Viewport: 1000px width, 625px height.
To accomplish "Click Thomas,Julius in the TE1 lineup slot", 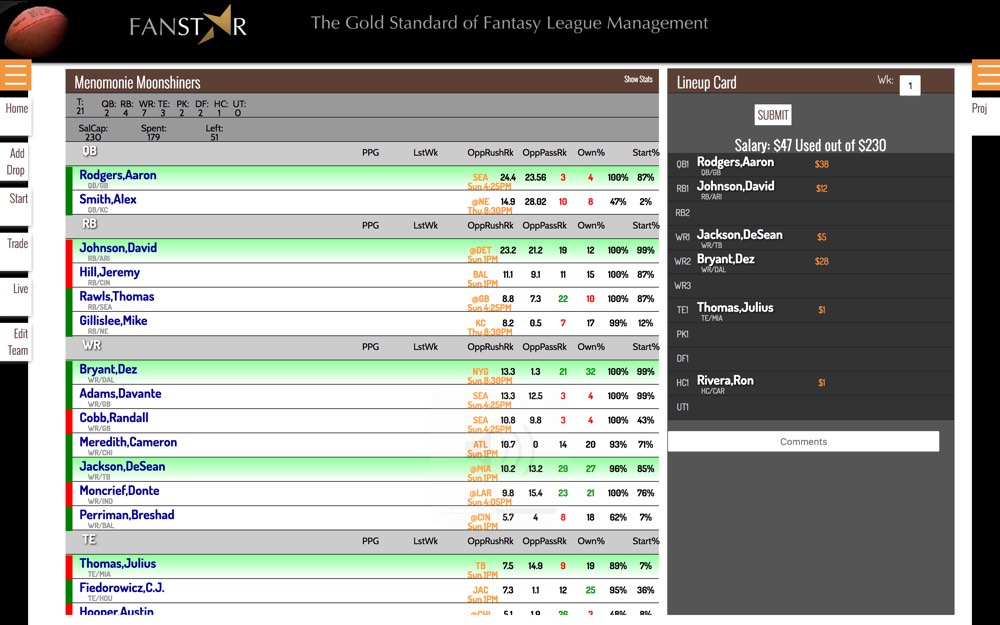I will click(x=735, y=307).
